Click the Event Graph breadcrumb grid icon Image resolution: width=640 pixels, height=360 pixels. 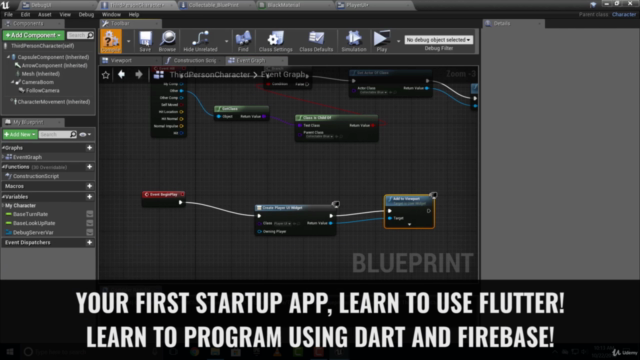click(159, 75)
